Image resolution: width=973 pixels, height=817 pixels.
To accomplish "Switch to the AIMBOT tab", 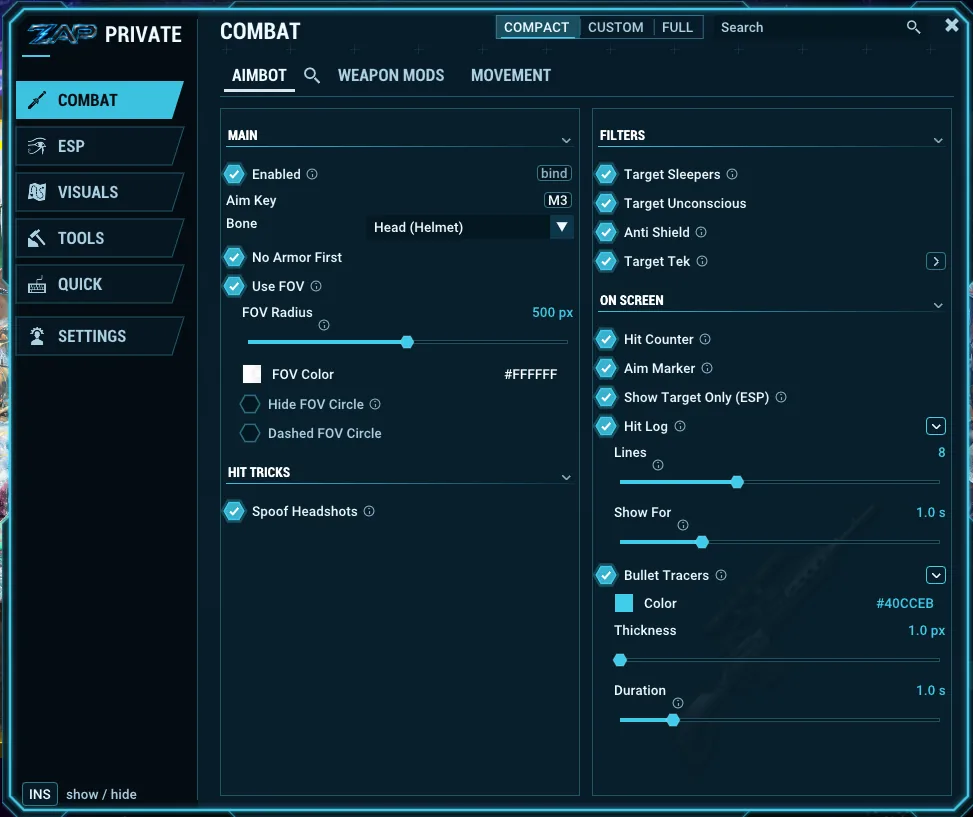I will tap(259, 76).
